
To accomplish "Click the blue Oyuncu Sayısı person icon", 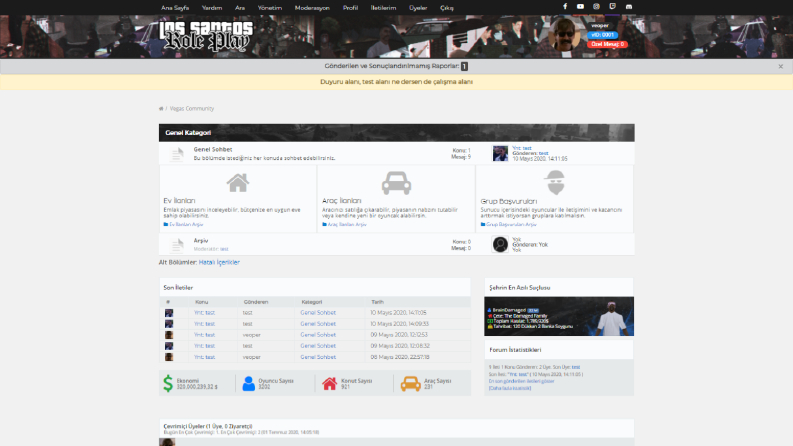I will [248, 383].
